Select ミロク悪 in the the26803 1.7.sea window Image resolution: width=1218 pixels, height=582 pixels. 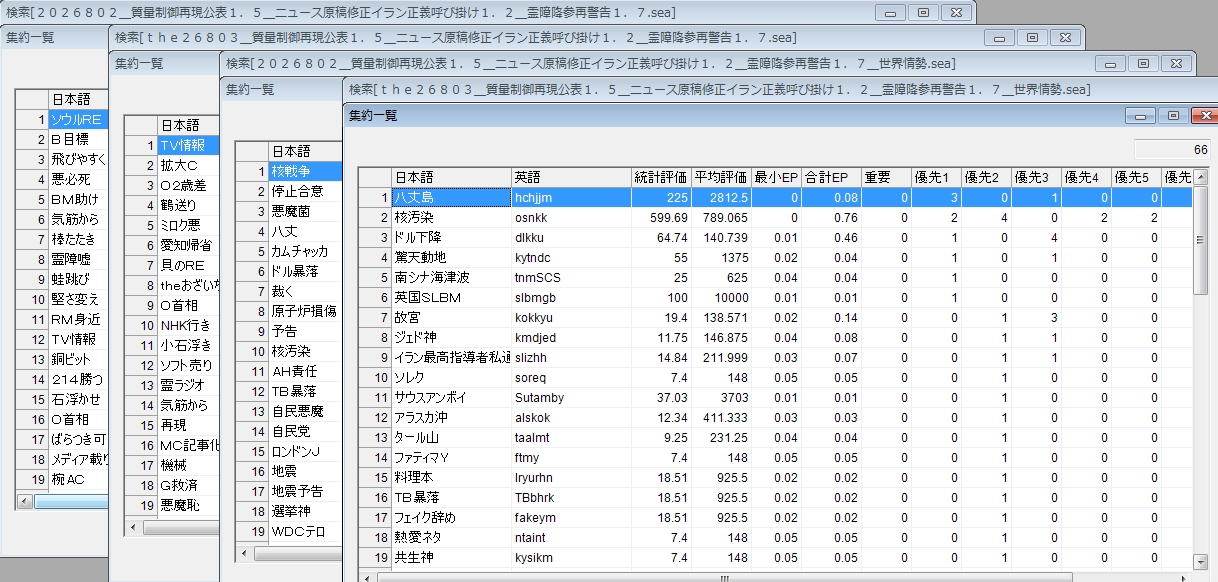pos(188,225)
